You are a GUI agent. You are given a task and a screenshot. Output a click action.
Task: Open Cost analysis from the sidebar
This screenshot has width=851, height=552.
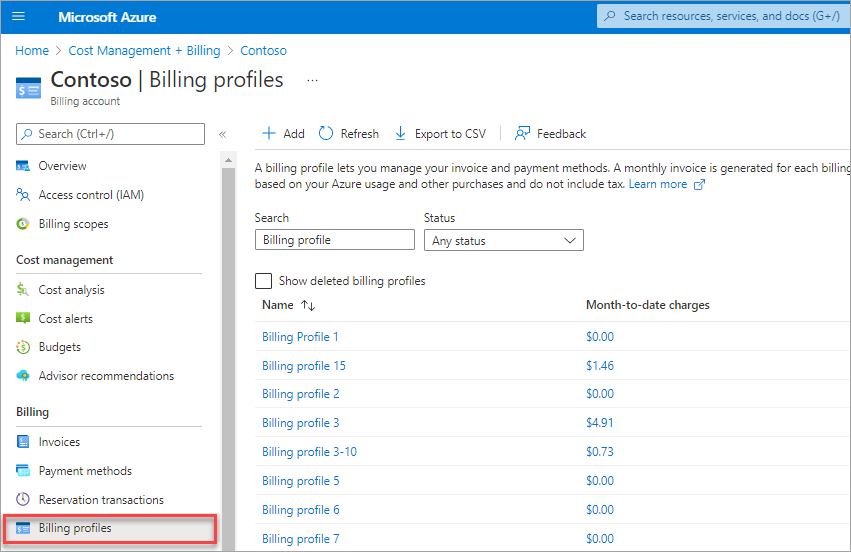71,290
